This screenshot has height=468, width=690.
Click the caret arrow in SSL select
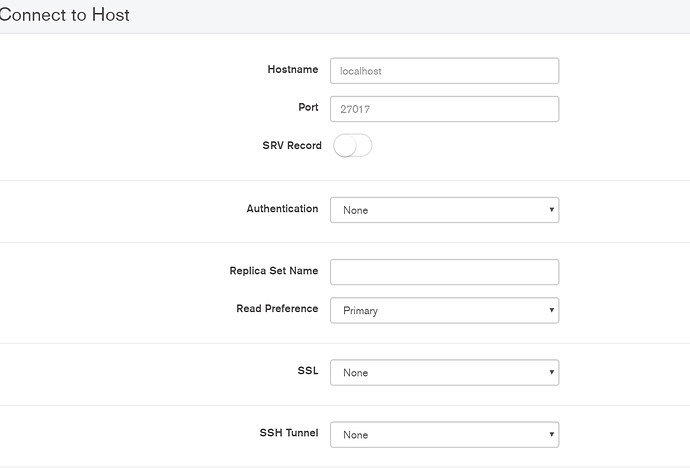[551, 372]
